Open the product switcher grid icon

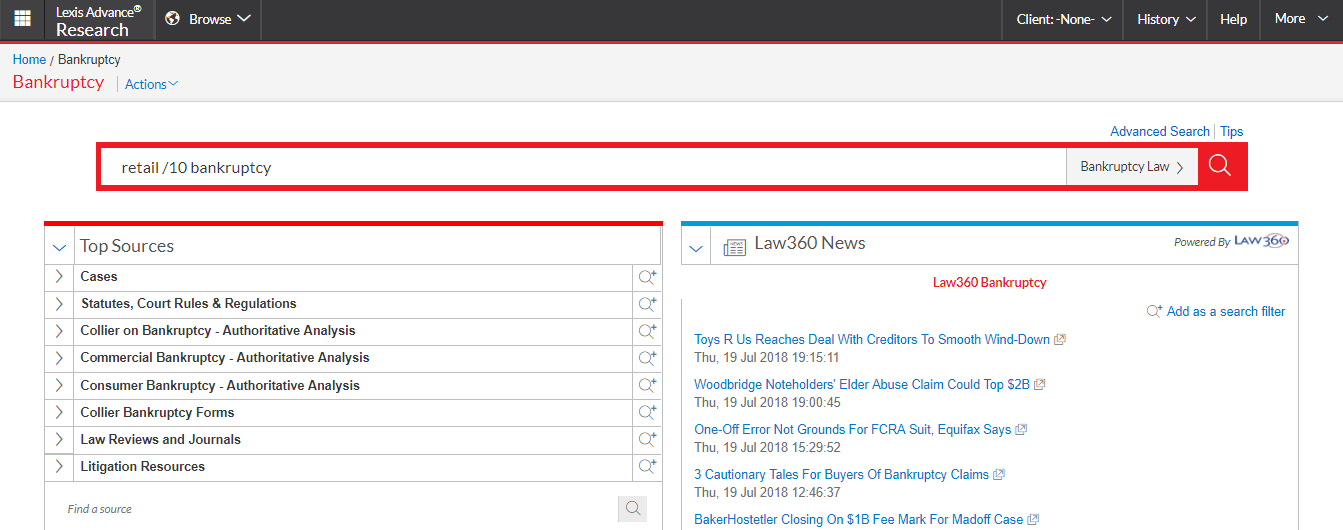[x=22, y=19]
